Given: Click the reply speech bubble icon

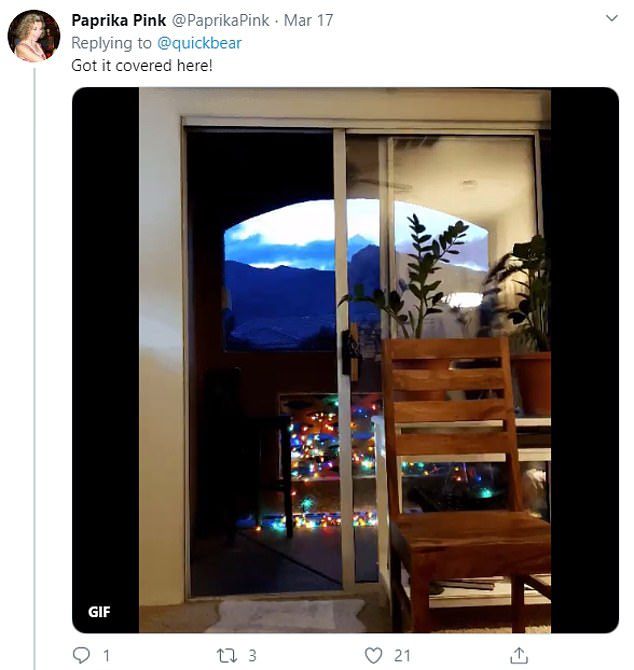Looking at the screenshot, I should click(x=81, y=655).
